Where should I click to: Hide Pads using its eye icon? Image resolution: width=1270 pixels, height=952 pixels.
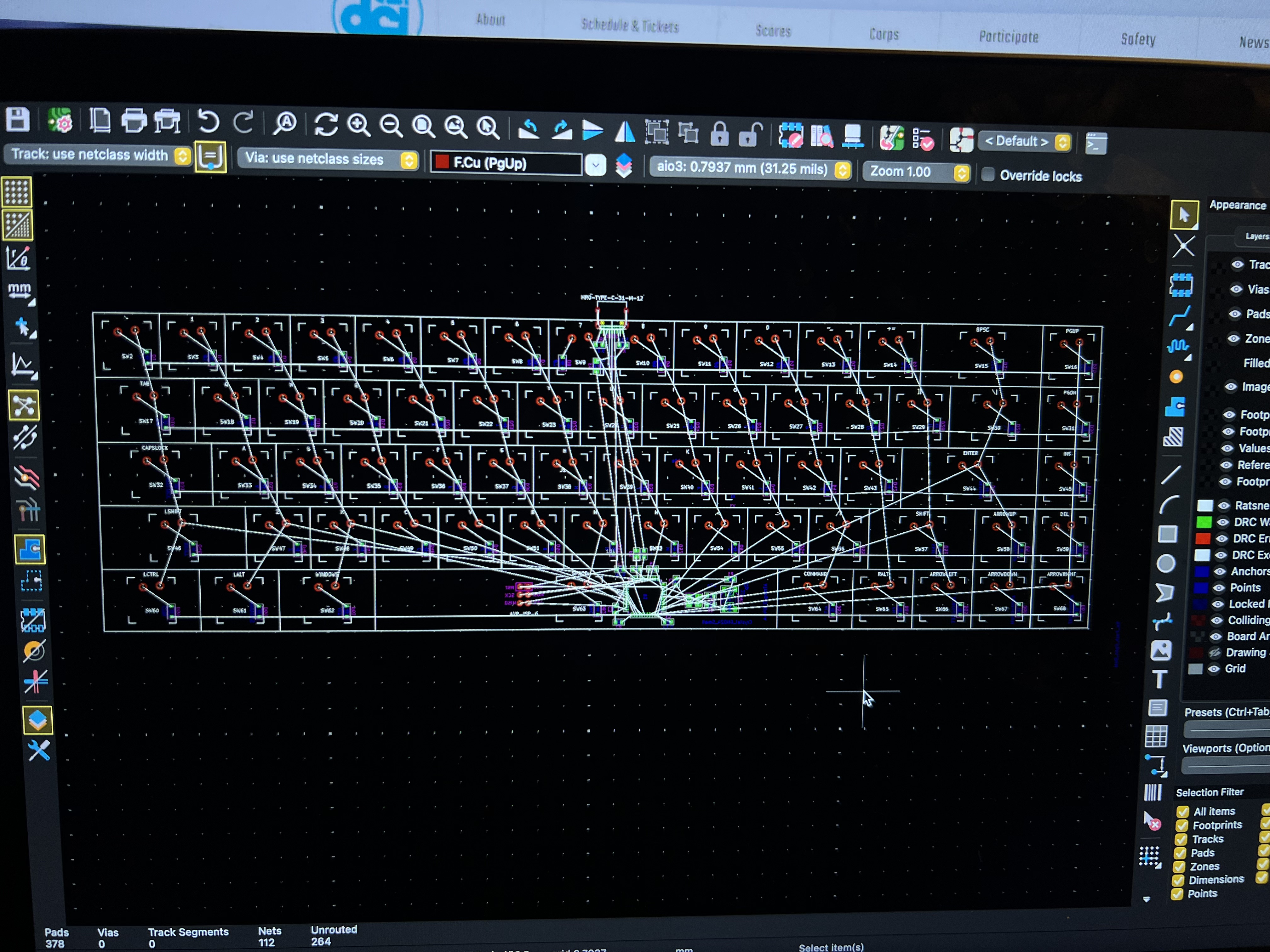point(1234,314)
